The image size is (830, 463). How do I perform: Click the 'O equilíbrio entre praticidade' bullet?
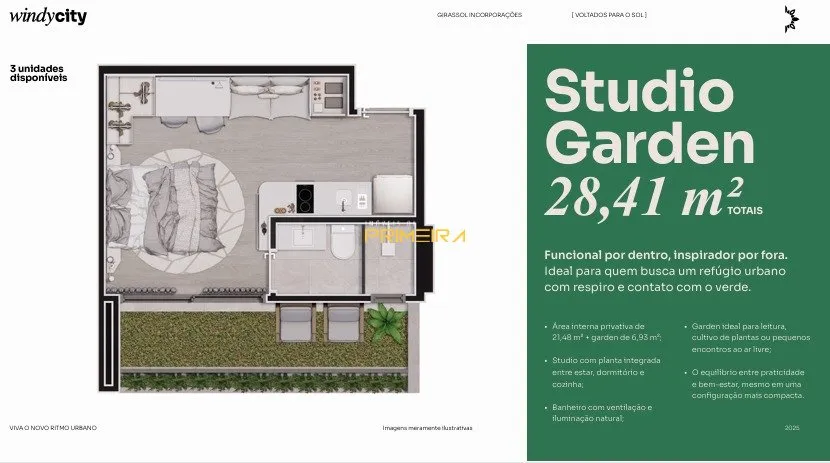pos(745,384)
